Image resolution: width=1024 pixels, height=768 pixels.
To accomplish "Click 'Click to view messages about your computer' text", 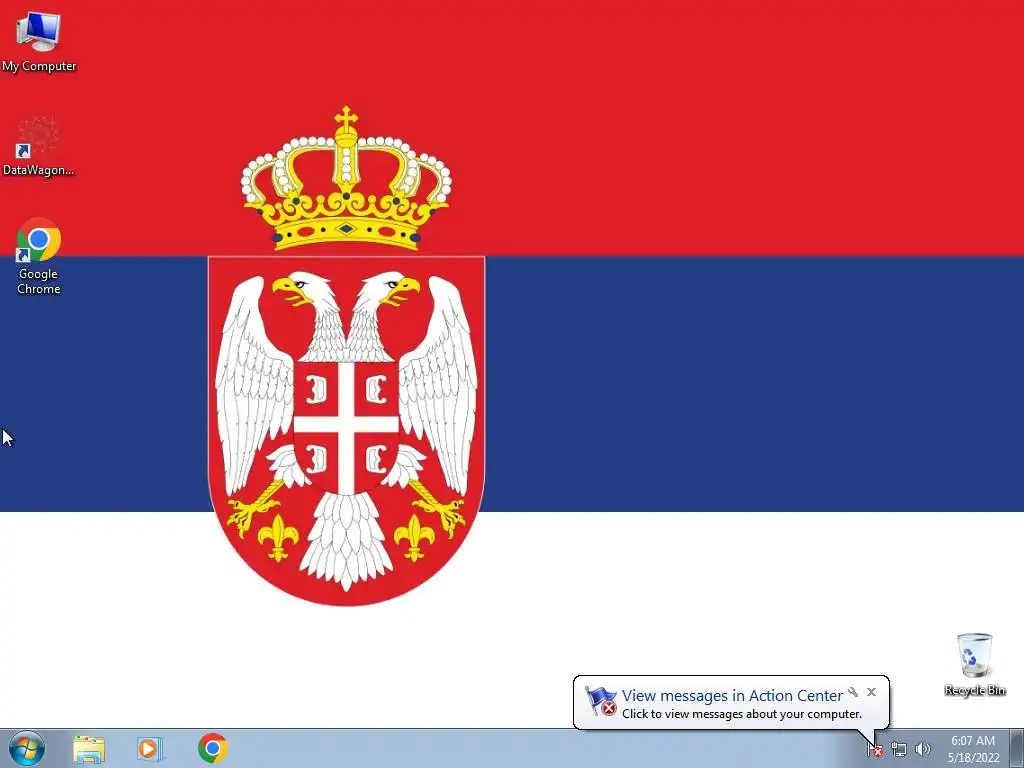I will point(742,714).
